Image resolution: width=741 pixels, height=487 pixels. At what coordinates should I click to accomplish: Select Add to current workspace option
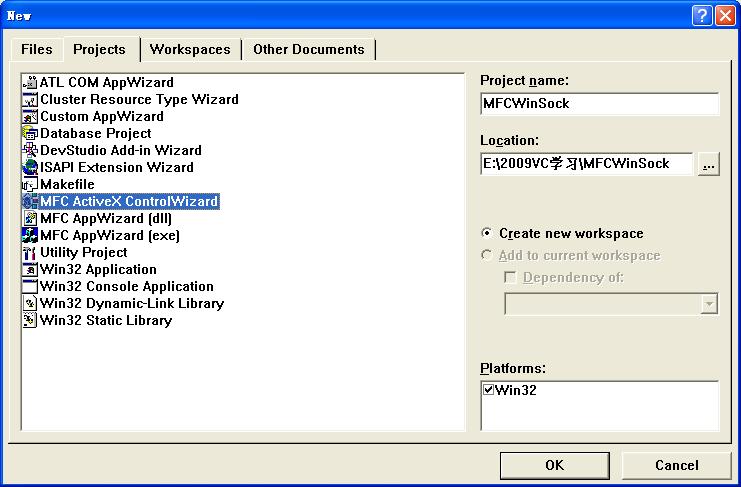[570, 256]
